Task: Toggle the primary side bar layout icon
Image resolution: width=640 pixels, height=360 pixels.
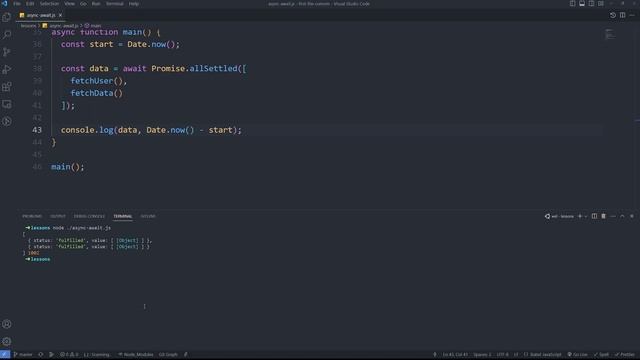Action: point(572,4)
